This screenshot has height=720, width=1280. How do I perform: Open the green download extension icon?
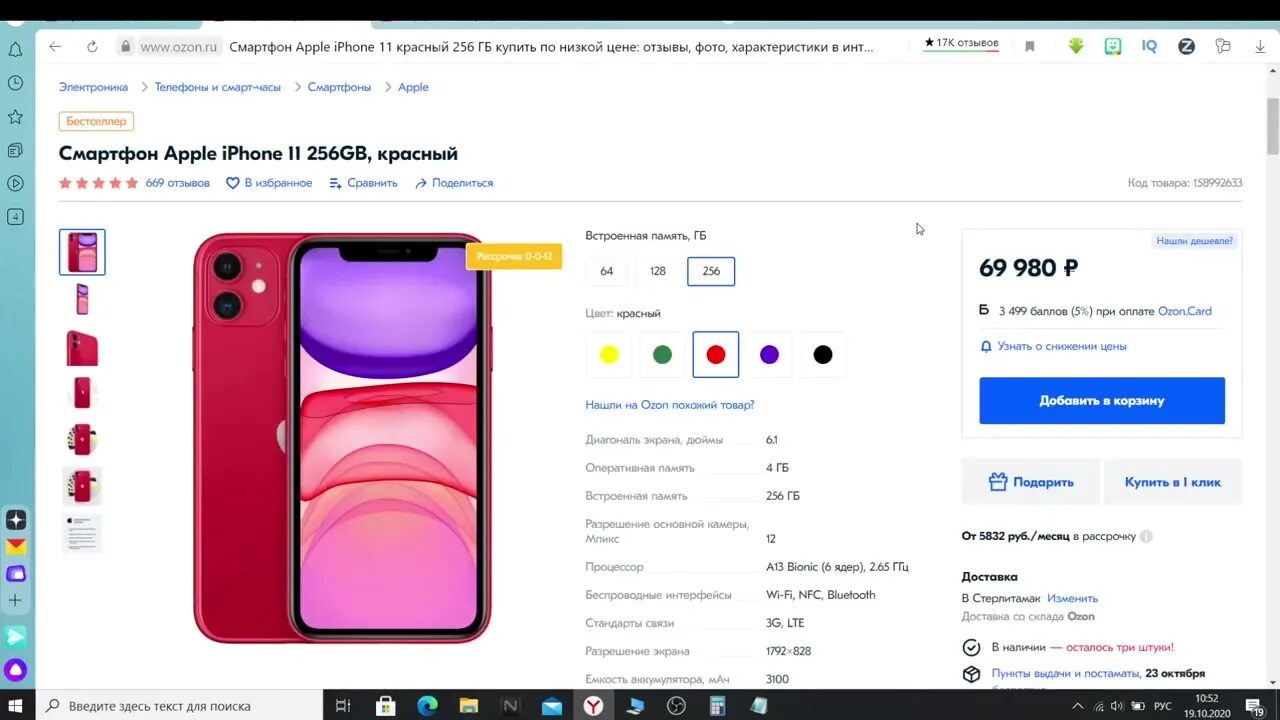coord(1076,46)
